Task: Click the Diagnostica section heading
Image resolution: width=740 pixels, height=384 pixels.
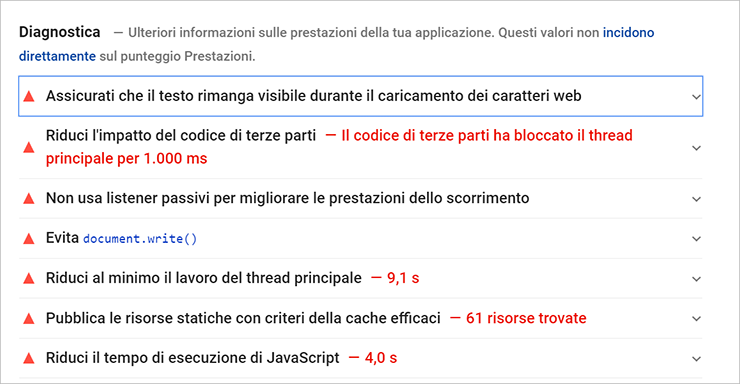Action: click(x=59, y=32)
